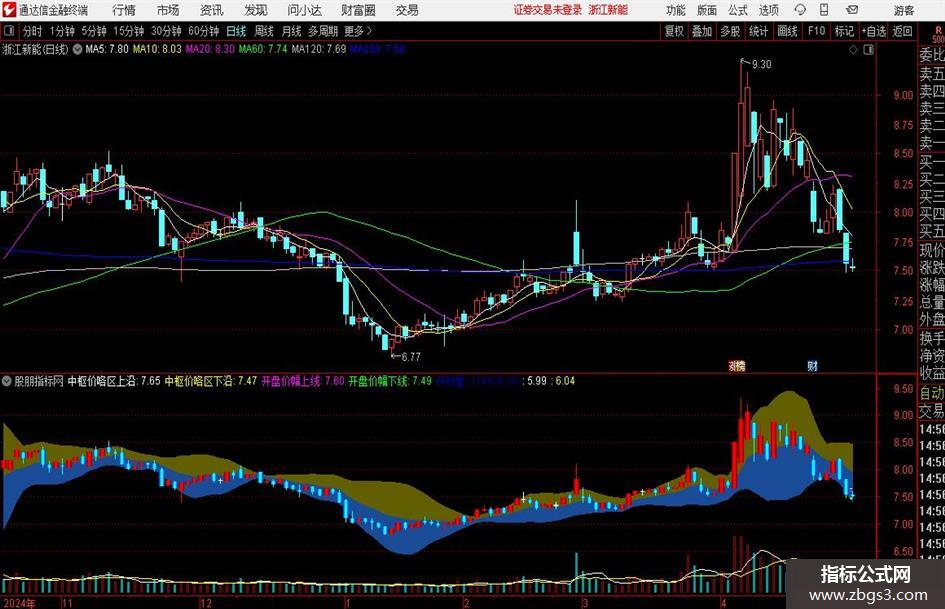Switch to the 1分钟 period tab
The width and height of the screenshot is (945, 609).
[x=62, y=31]
